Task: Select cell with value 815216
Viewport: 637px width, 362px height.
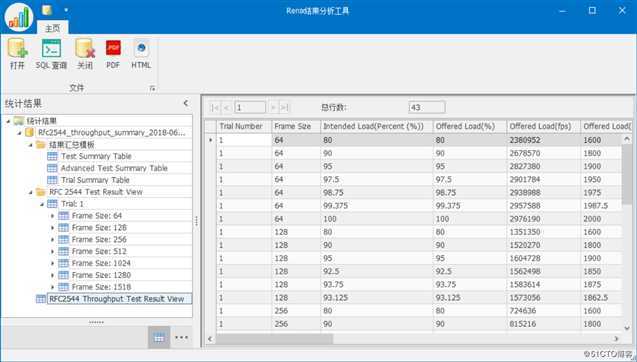Action: [544, 324]
